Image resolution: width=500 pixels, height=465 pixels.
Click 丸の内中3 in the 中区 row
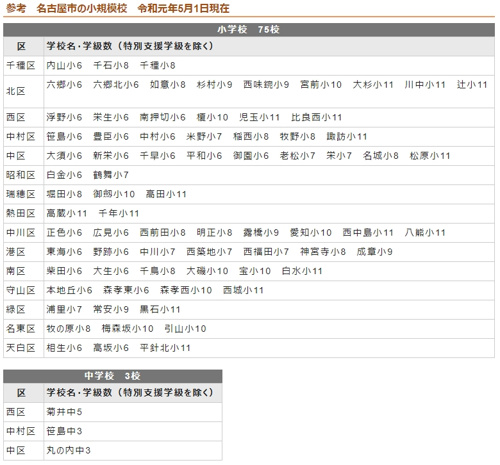pyautogui.click(x=68, y=451)
